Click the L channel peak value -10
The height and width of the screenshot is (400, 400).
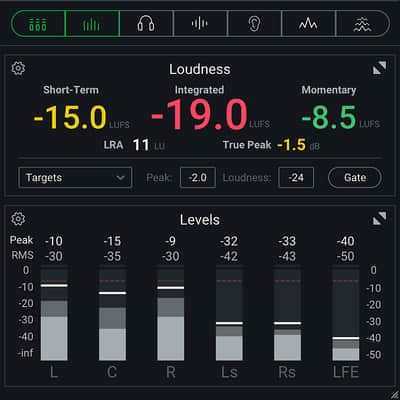[x=54, y=241]
